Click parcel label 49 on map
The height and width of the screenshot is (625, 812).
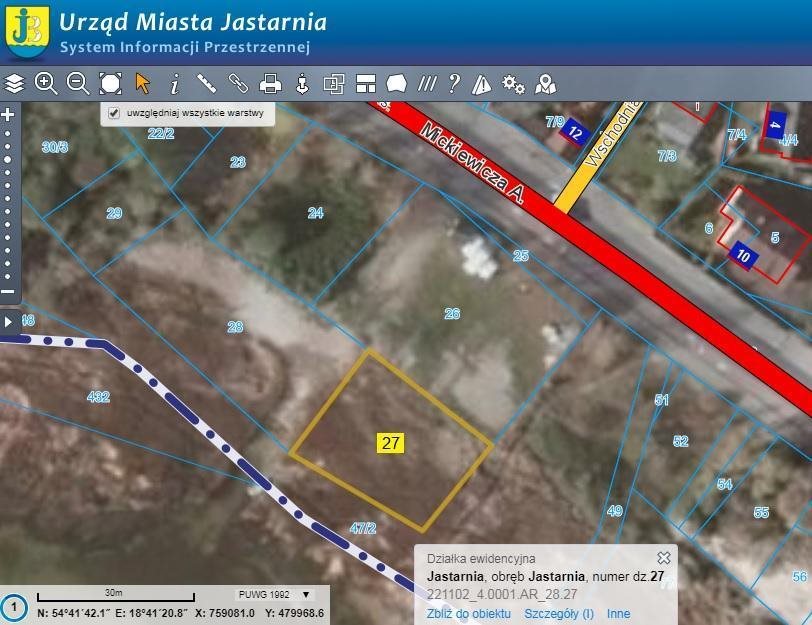[614, 511]
